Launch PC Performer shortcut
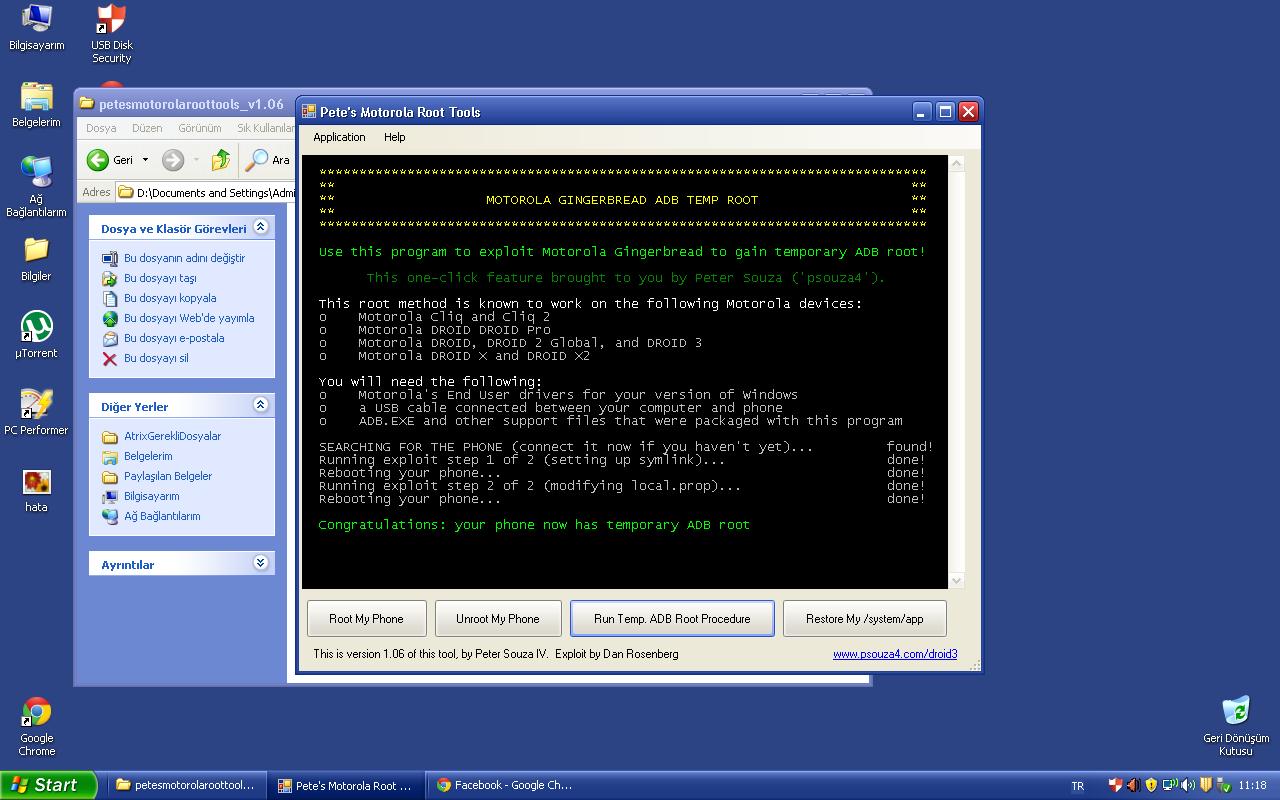Screen dimensions: 1280x800 [36, 412]
